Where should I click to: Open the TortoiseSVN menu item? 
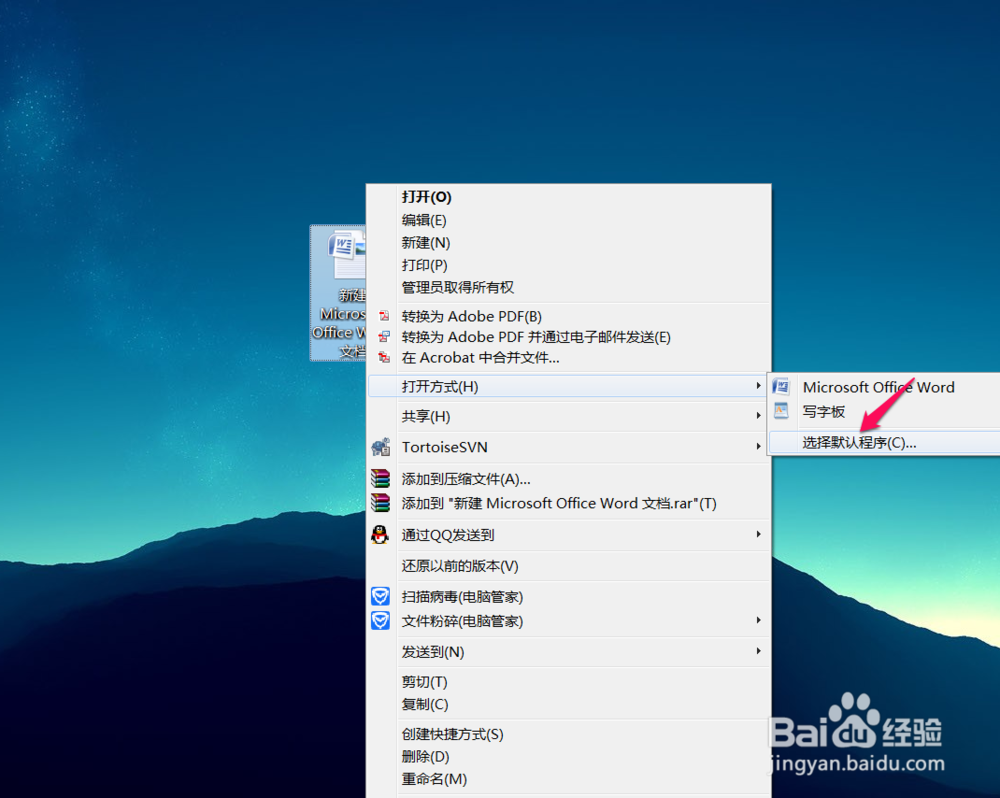[569, 447]
